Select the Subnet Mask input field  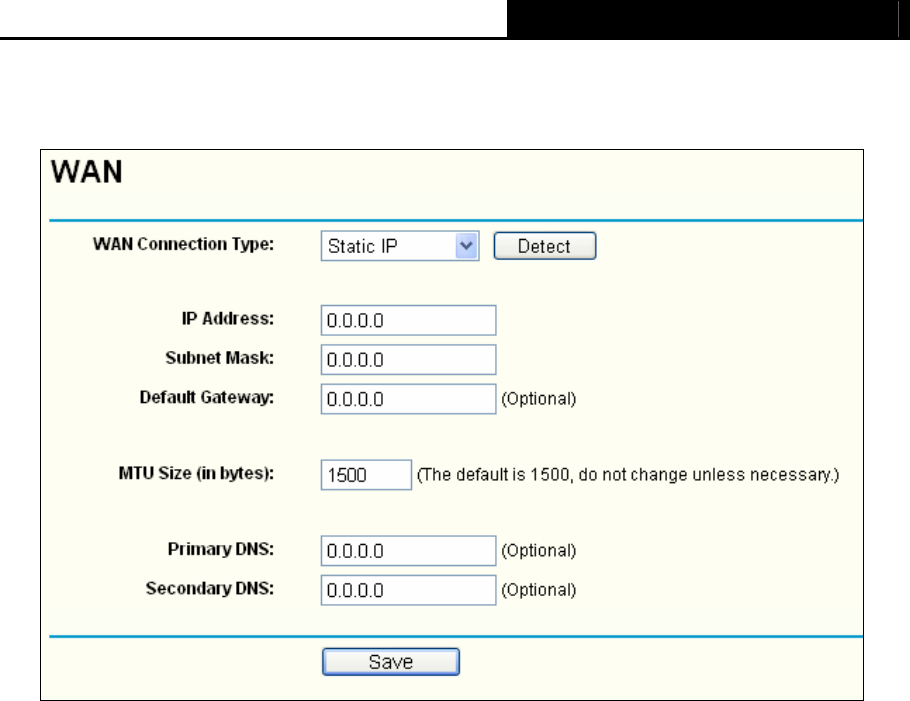[x=408, y=360]
